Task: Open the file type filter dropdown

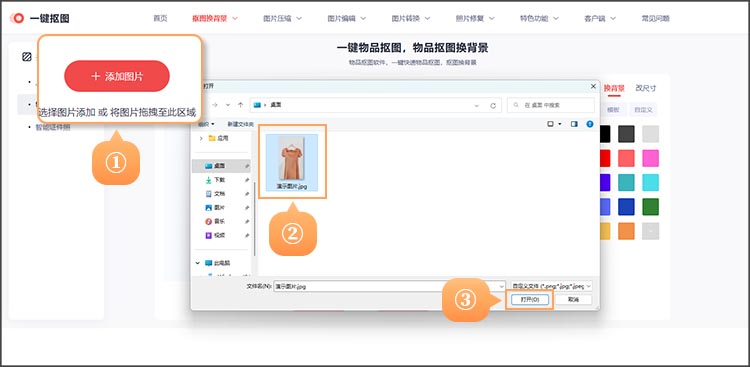Action: pyautogui.click(x=551, y=286)
